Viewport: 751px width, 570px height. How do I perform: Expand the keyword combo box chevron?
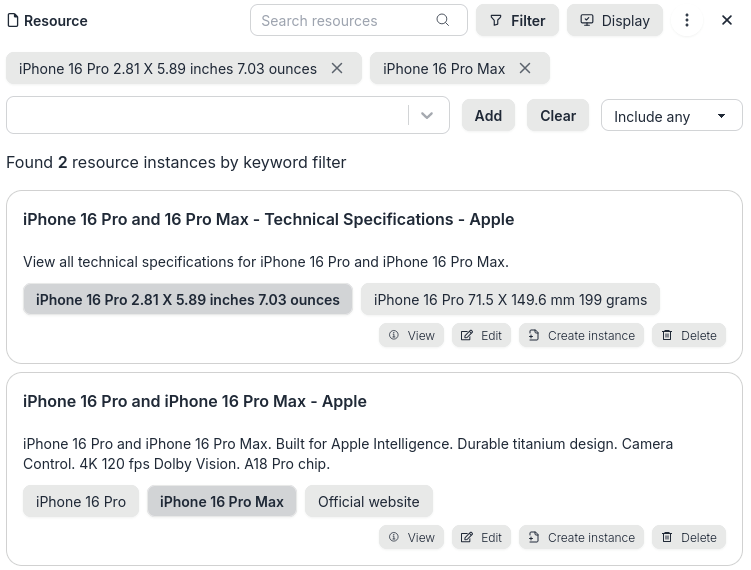coord(427,115)
